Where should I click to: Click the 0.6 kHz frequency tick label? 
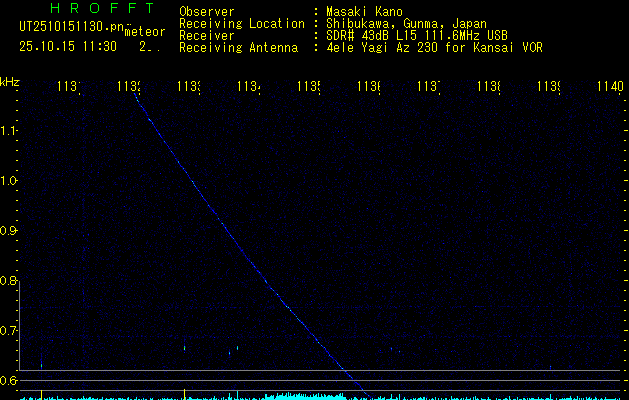pos(9,380)
